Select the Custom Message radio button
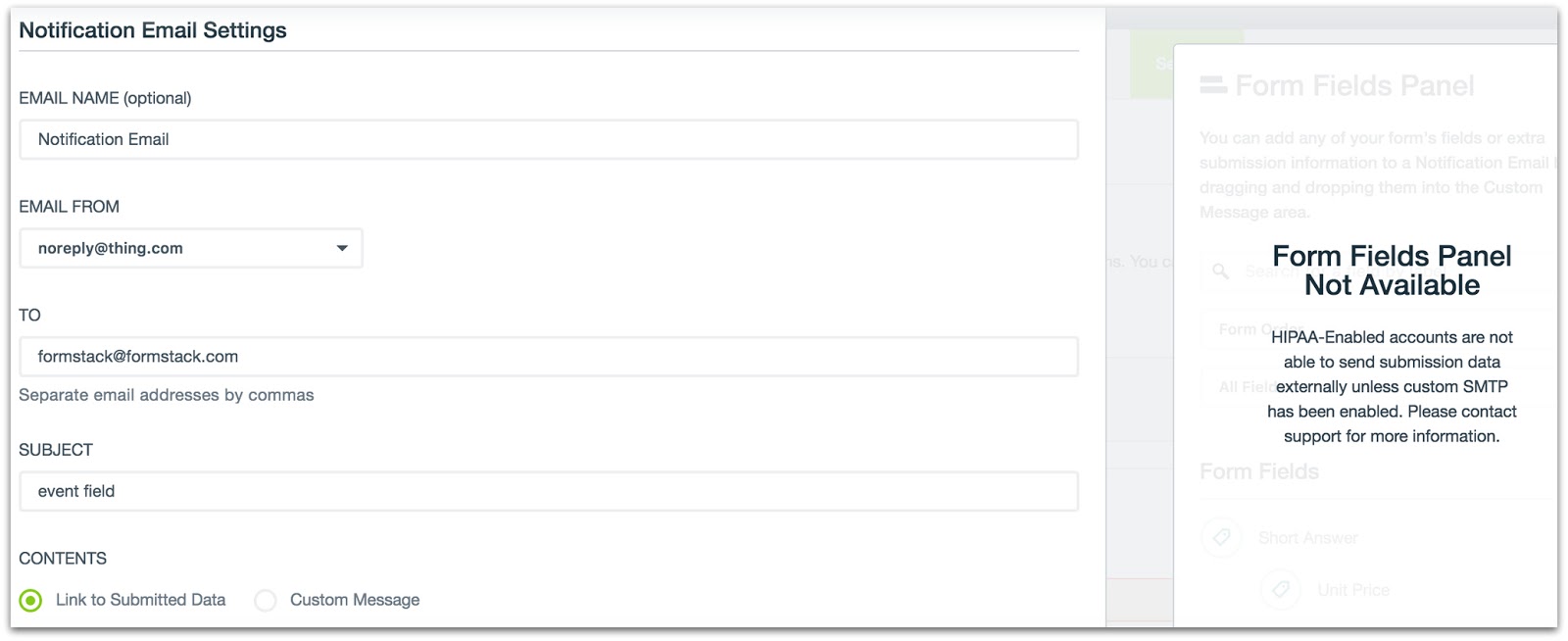1568x641 pixels. click(266, 600)
